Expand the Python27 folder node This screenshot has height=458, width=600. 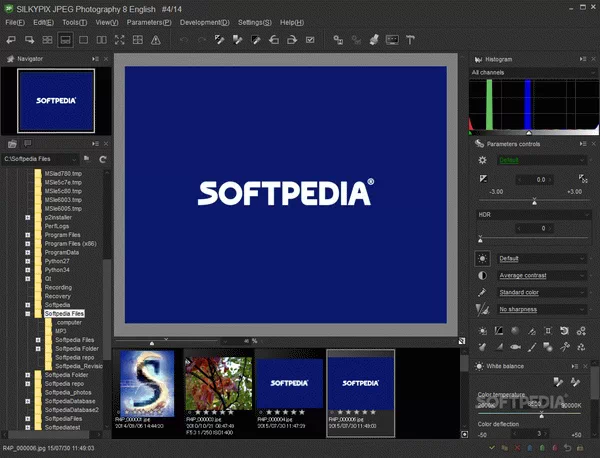pos(28,261)
